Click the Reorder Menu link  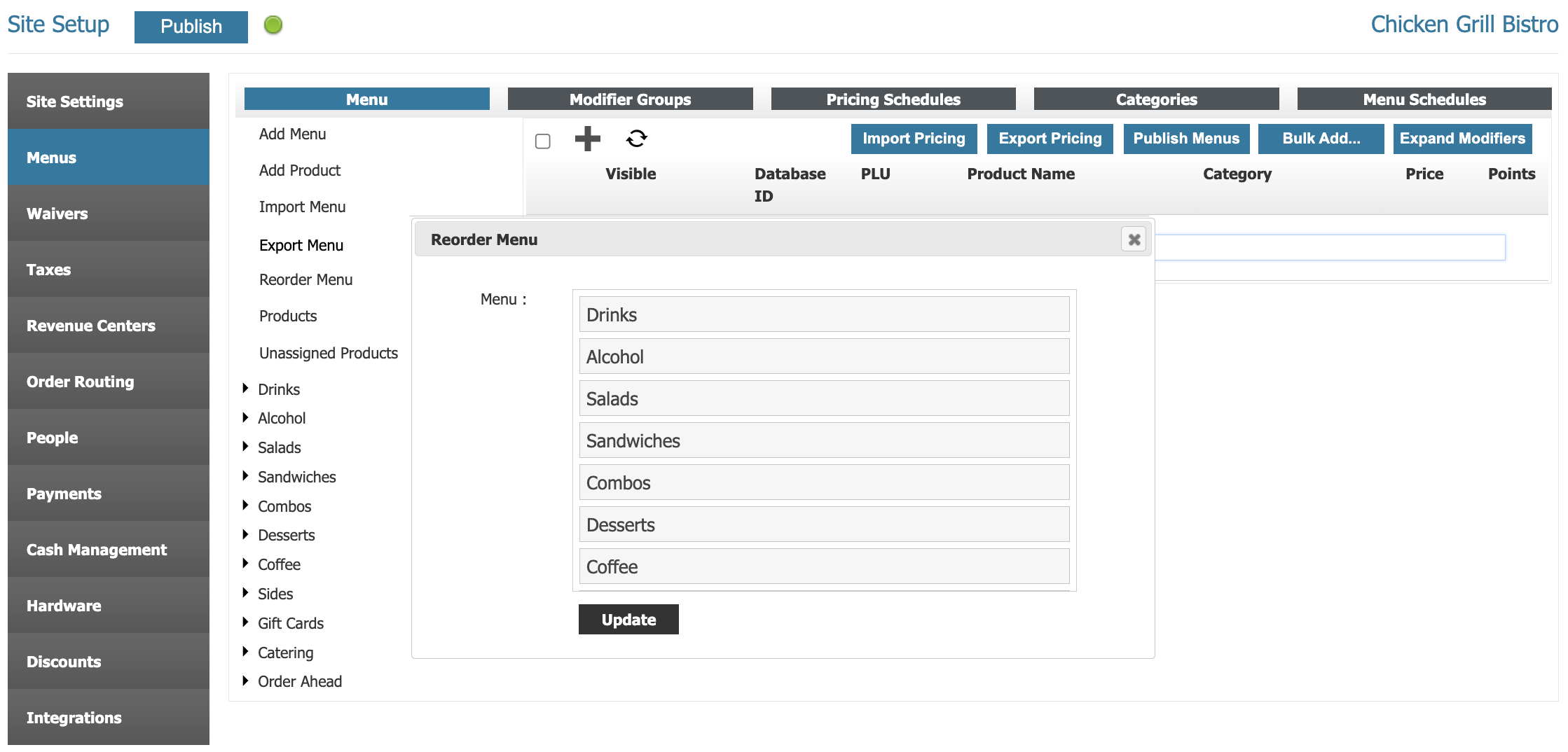click(305, 279)
